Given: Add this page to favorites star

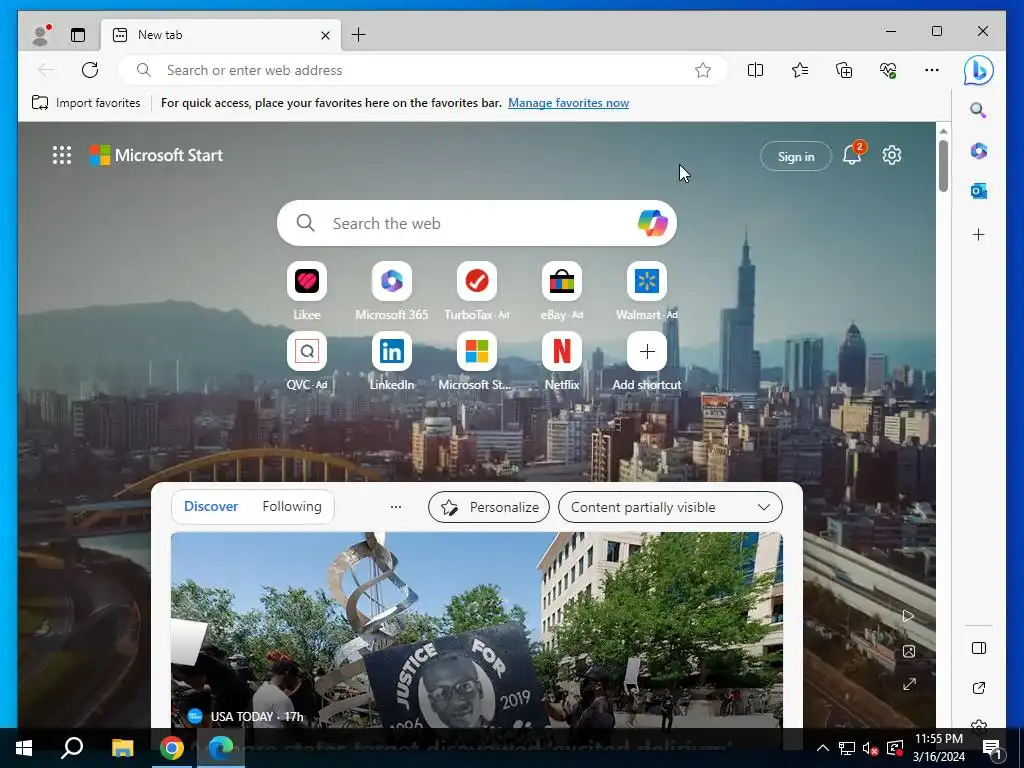Looking at the screenshot, I should tap(703, 70).
